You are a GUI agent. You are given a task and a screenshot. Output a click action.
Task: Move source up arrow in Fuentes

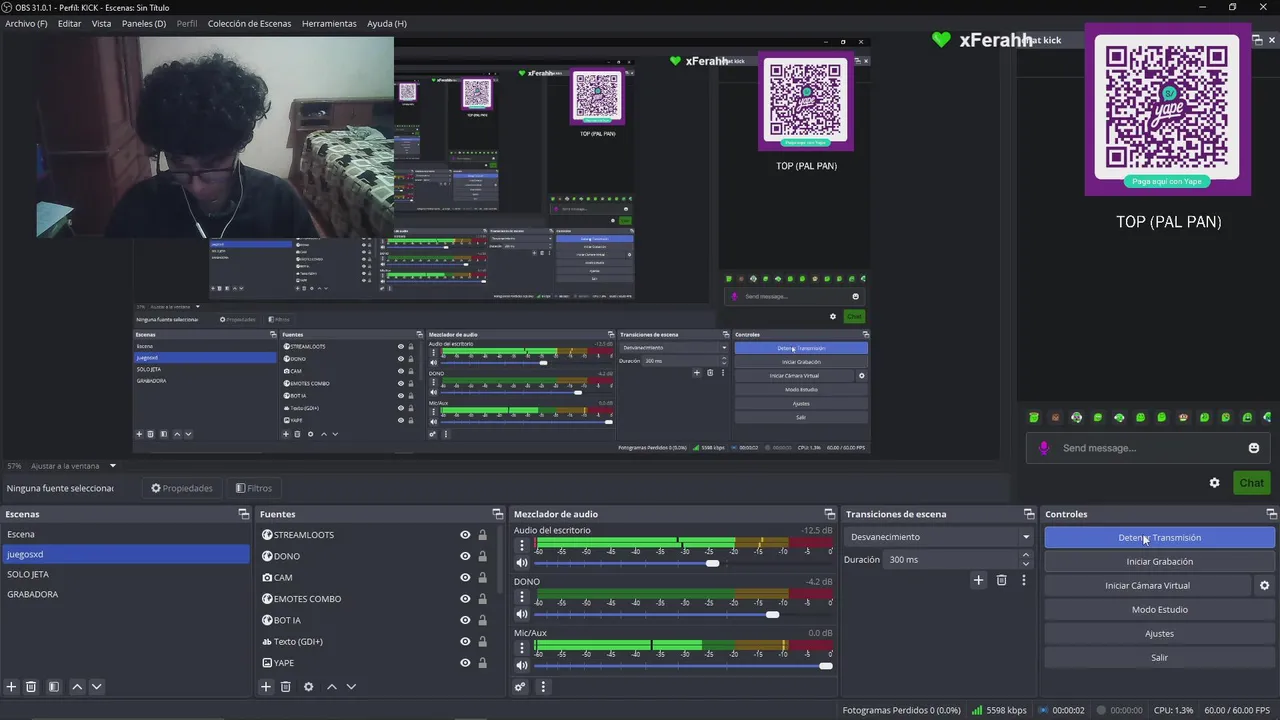(332, 687)
